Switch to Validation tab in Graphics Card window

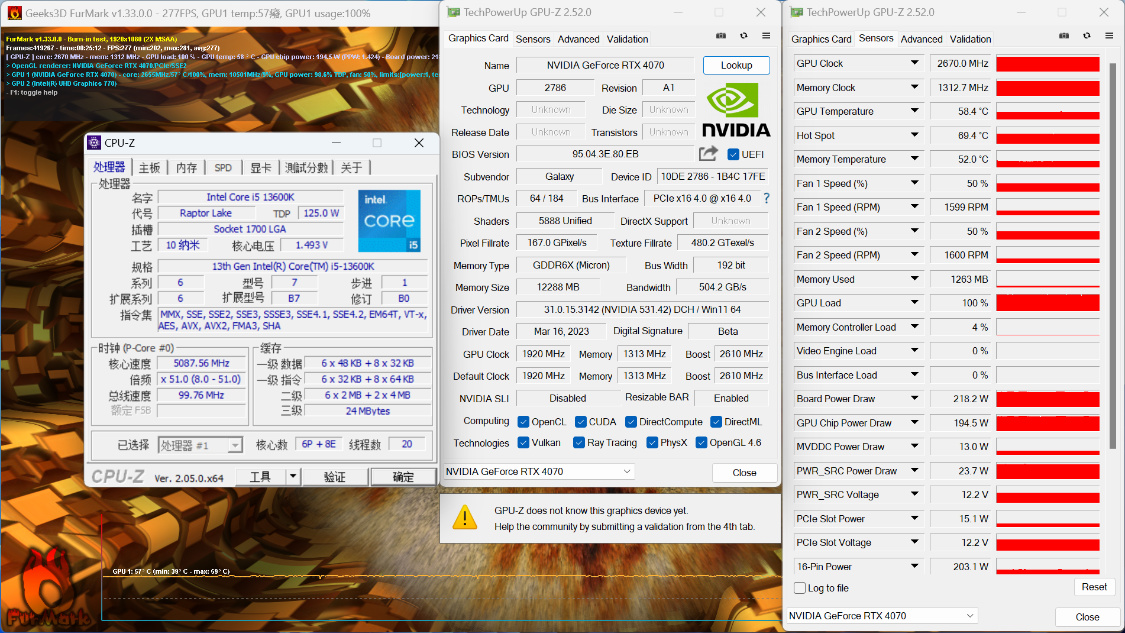(x=627, y=39)
